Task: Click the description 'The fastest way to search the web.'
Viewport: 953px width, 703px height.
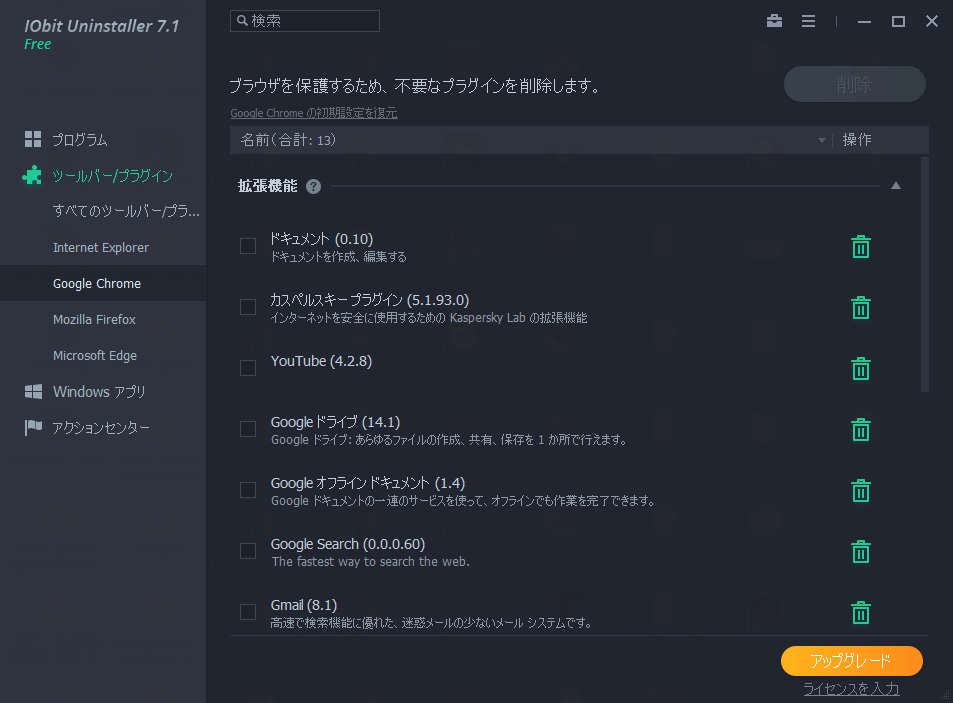Action: pyautogui.click(x=370, y=561)
